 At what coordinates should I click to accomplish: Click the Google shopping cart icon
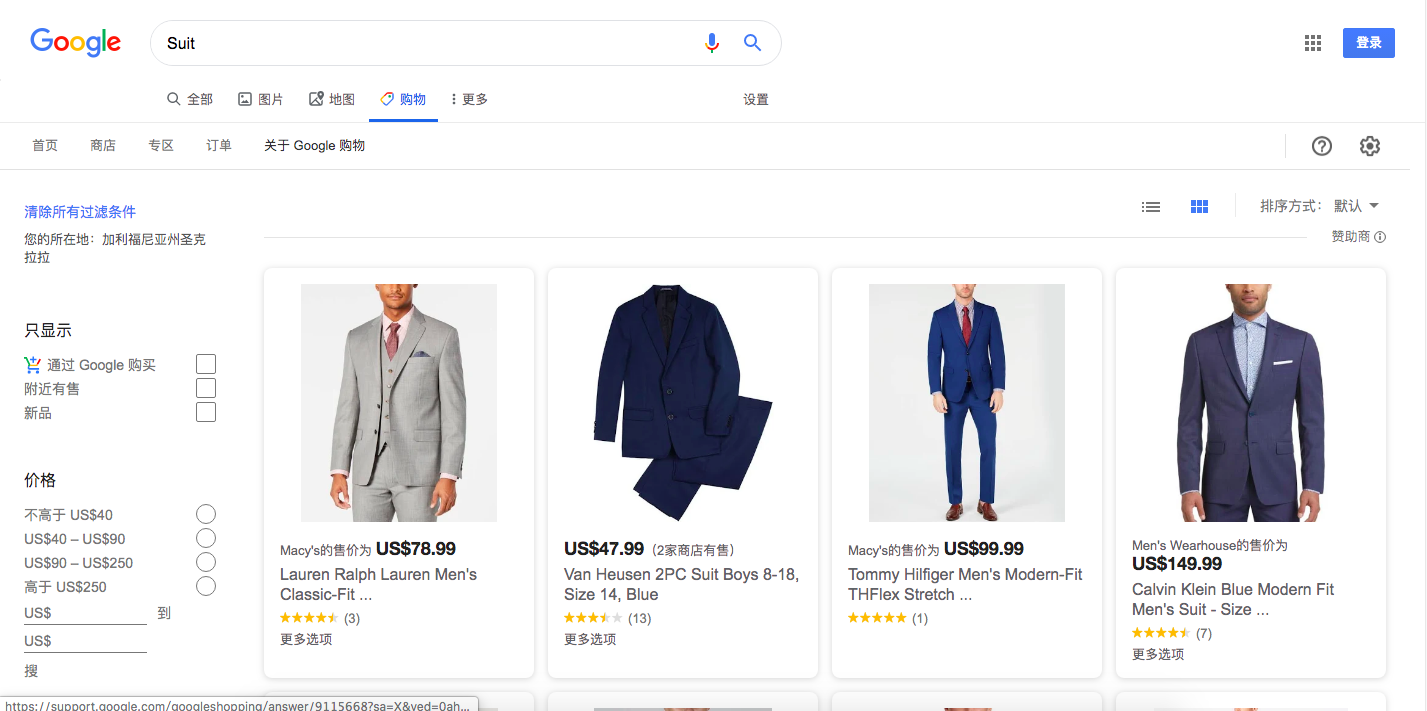[33, 365]
